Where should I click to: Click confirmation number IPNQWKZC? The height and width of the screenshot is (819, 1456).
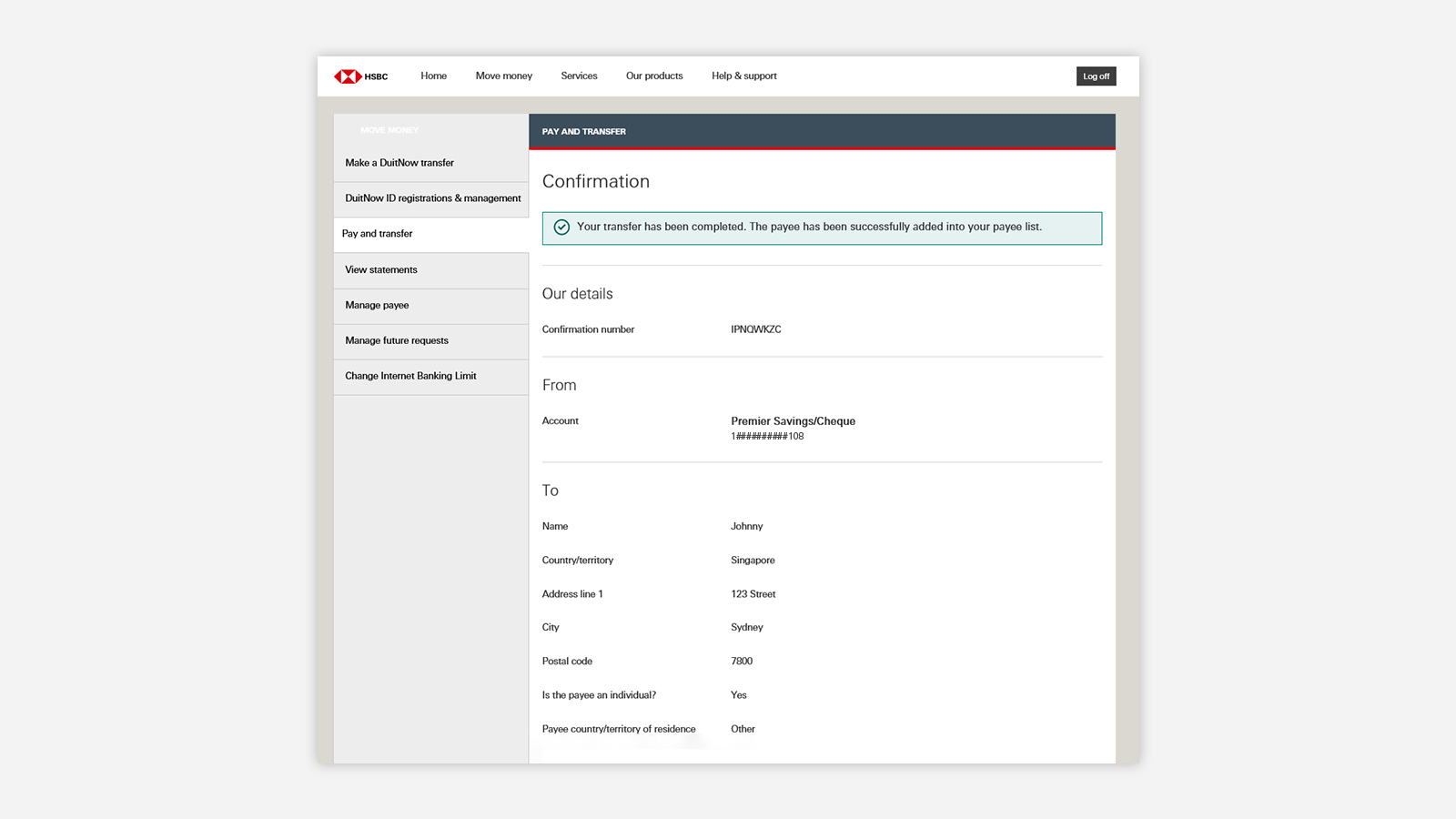[755, 329]
